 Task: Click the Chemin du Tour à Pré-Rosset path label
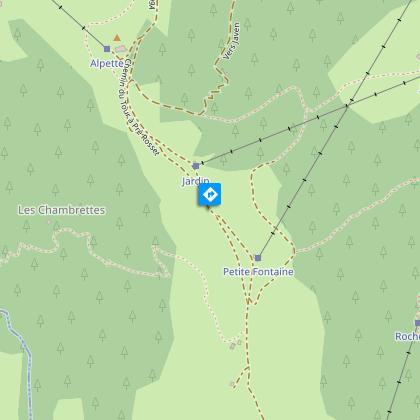tap(137, 107)
